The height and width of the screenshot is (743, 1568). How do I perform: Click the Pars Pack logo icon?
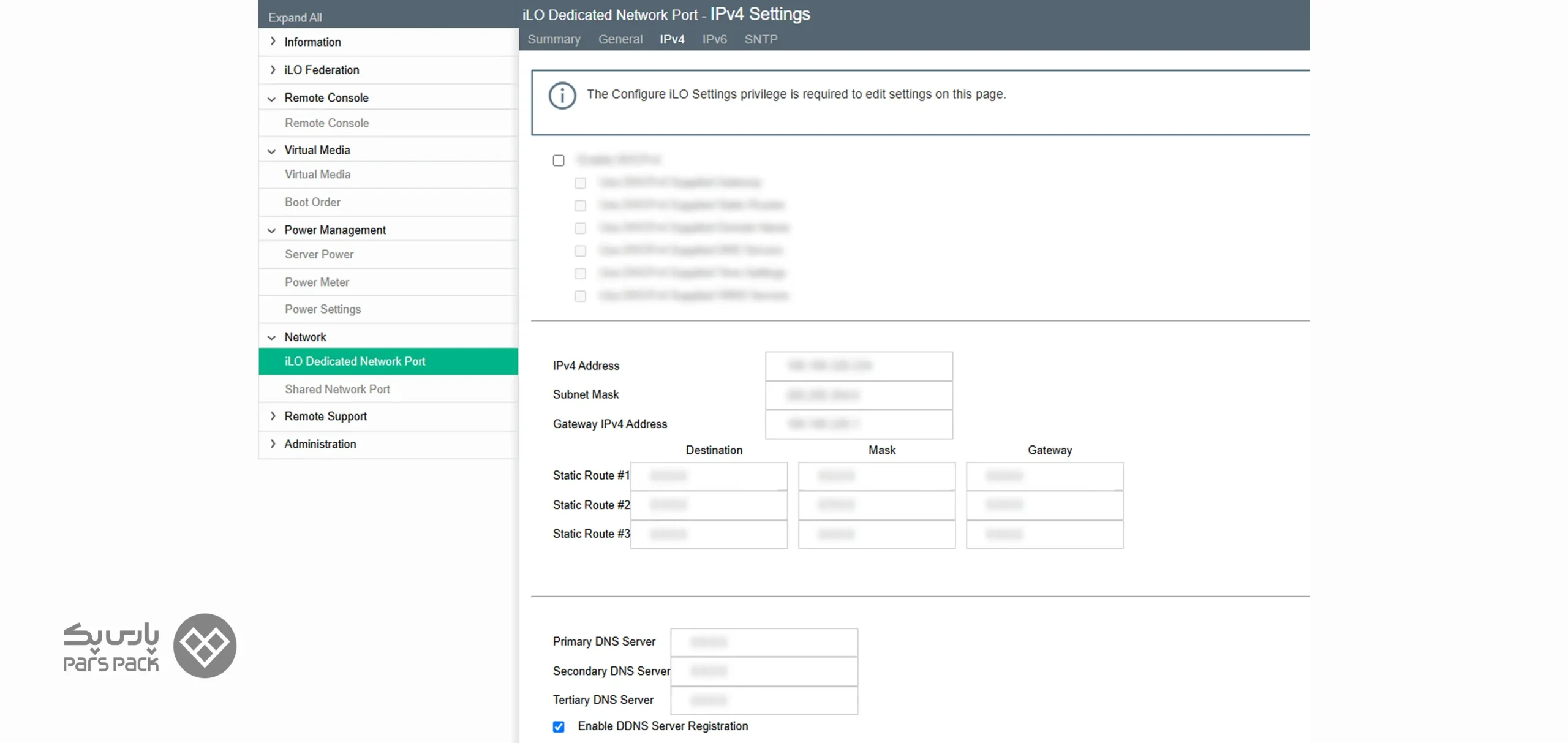[205, 645]
